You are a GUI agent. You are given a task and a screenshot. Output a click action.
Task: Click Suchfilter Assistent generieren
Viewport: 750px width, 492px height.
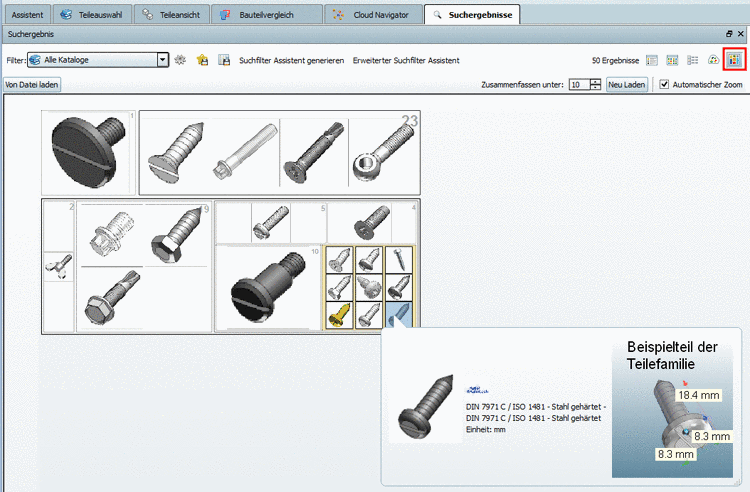(x=292, y=60)
